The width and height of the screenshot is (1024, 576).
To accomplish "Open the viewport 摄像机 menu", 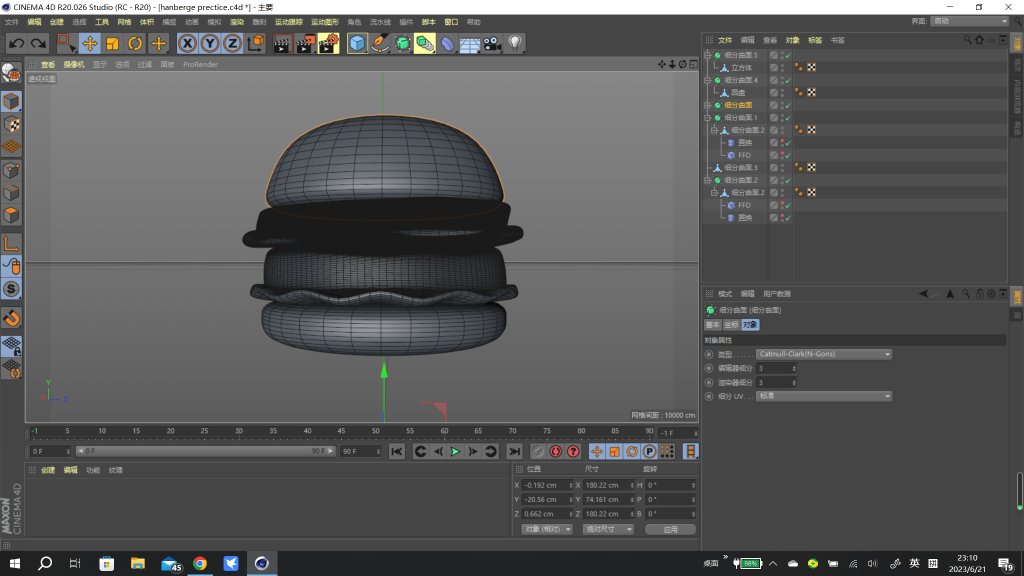I will (x=74, y=65).
